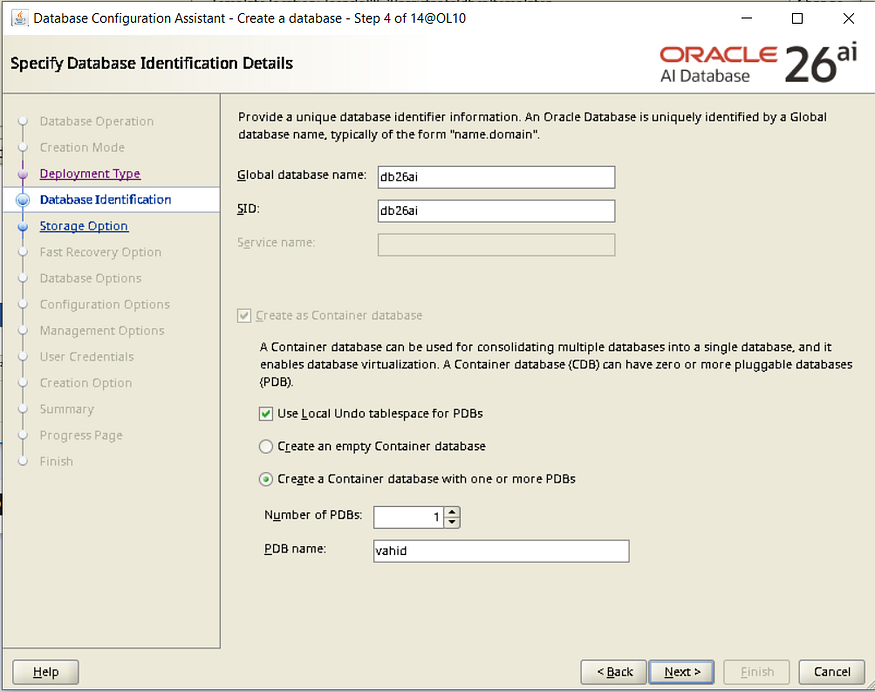Click the Progress Page step
This screenshot has height=692, width=875.
[x=81, y=435]
